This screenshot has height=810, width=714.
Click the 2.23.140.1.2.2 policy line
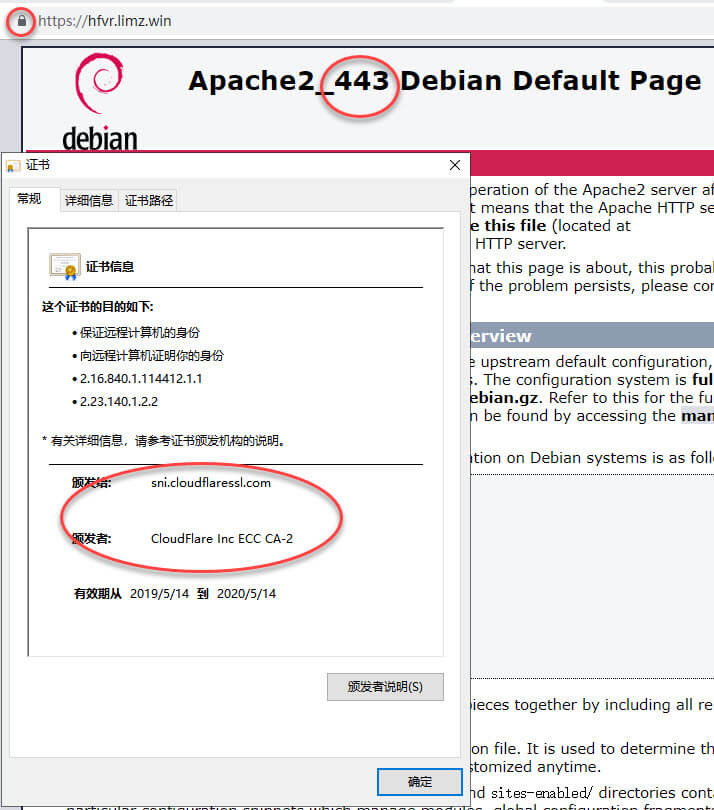pos(119,401)
